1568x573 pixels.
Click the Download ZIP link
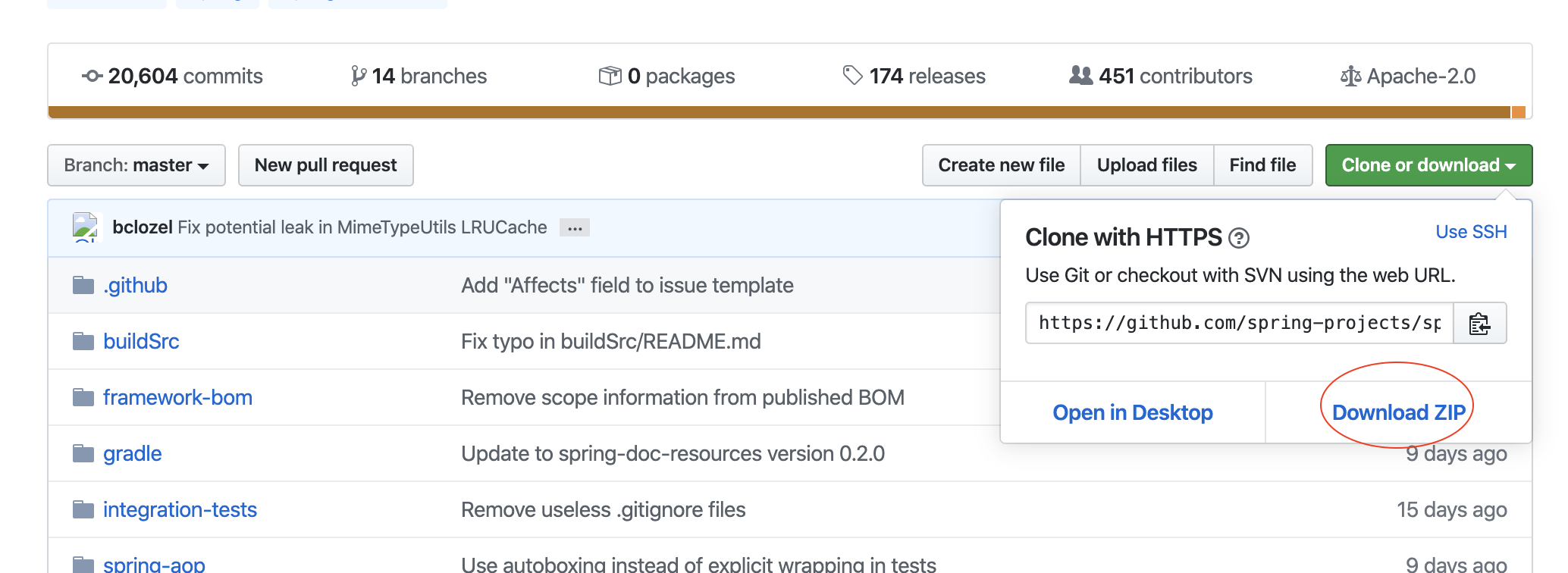click(x=1398, y=412)
